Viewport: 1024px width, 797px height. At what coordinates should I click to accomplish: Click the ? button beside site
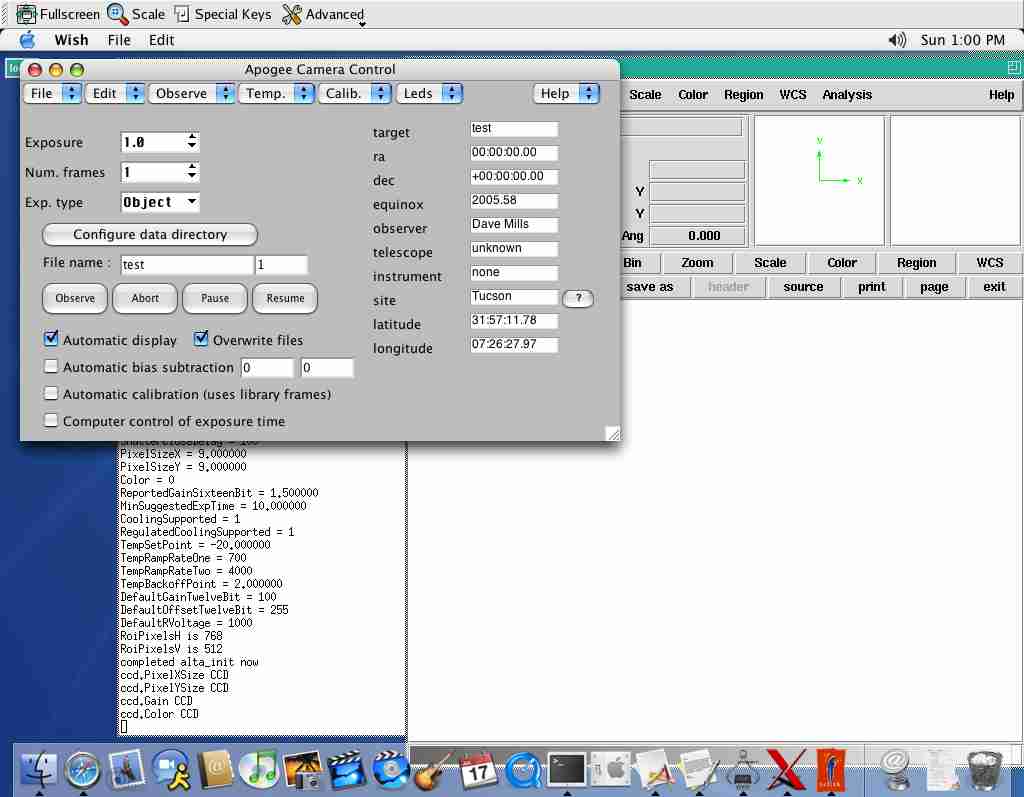click(x=578, y=298)
